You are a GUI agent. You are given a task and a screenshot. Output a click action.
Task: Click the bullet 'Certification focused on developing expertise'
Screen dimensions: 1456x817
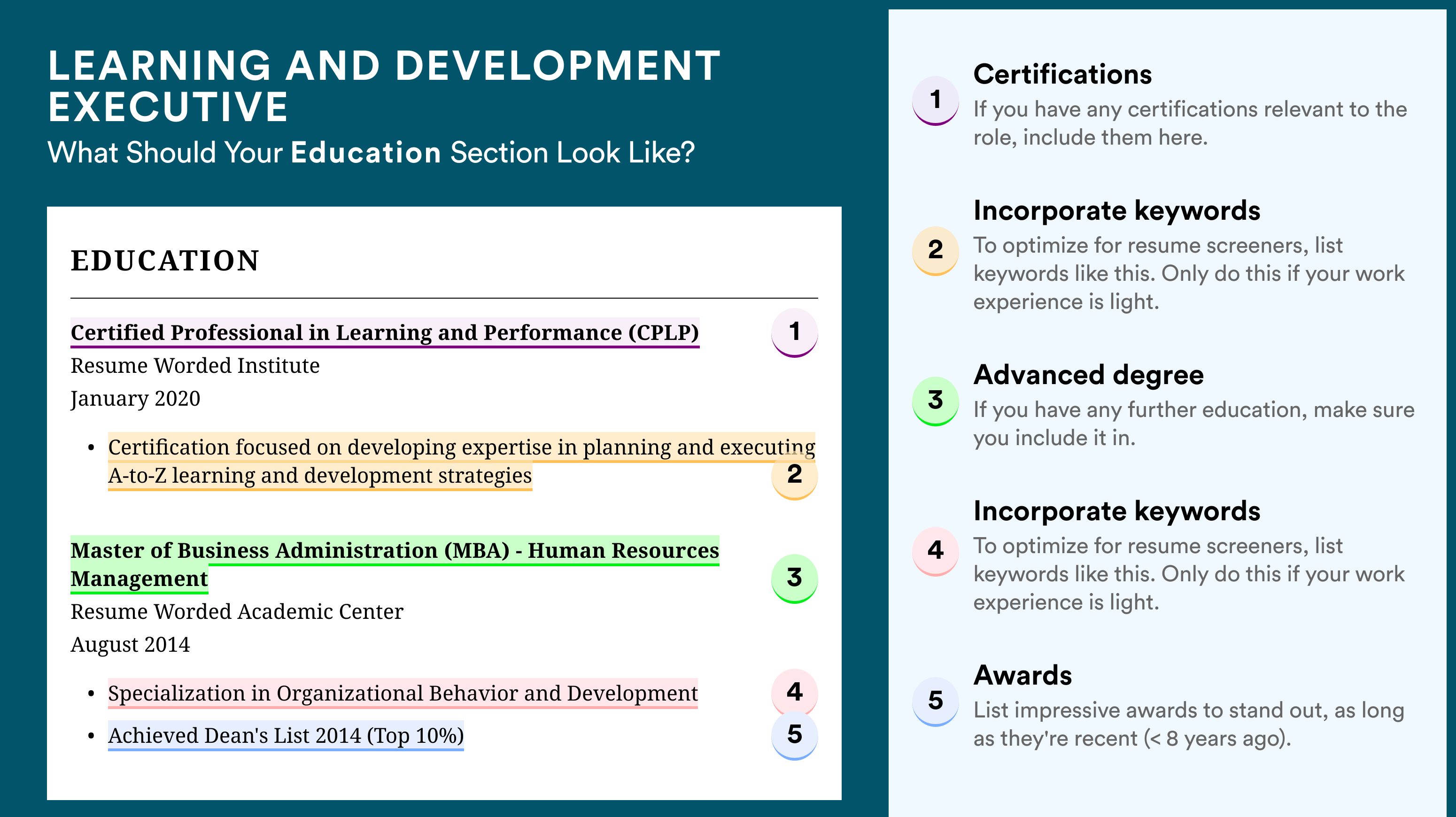pyautogui.click(x=461, y=461)
